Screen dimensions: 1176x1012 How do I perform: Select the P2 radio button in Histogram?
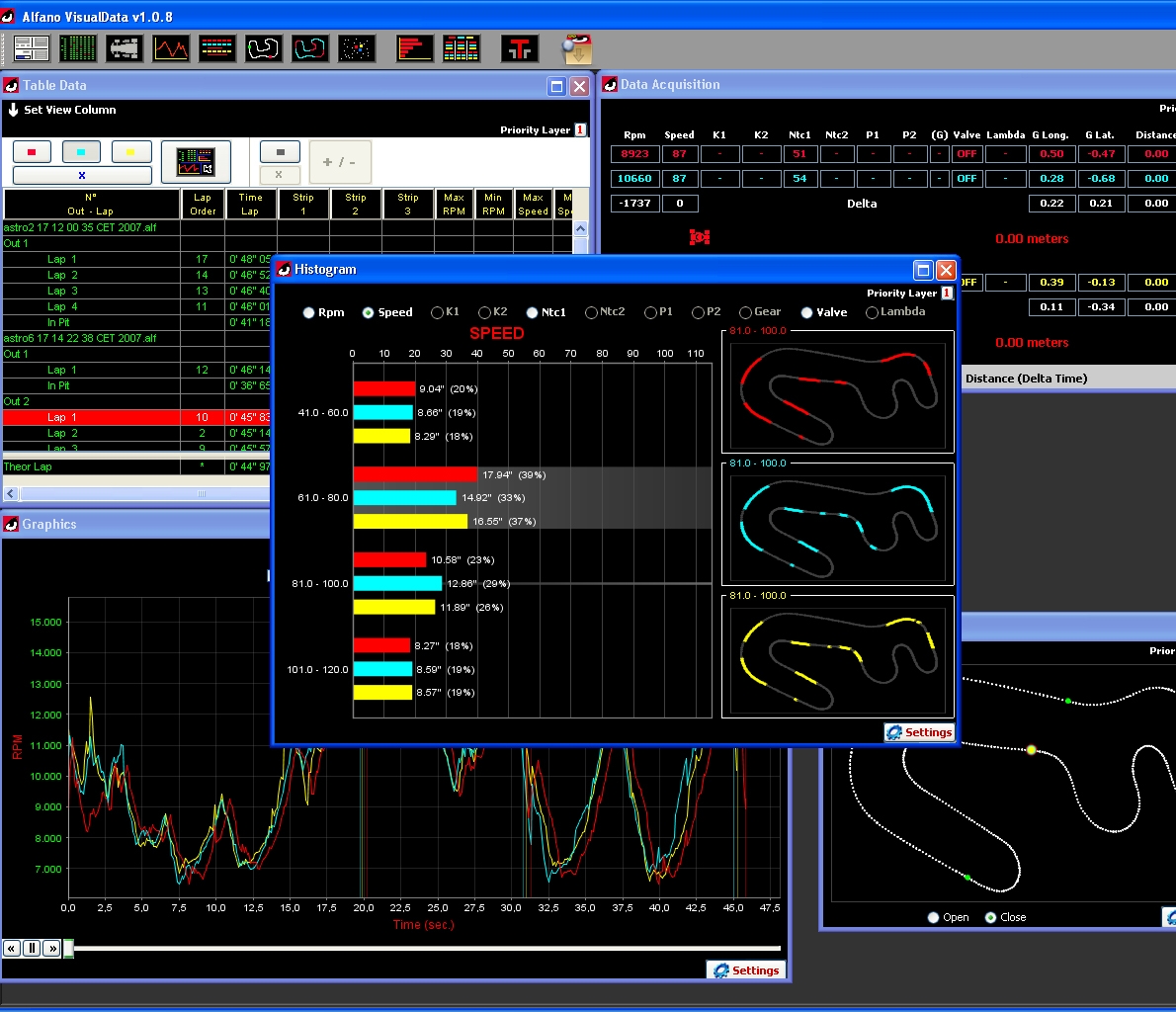pyautogui.click(x=698, y=313)
